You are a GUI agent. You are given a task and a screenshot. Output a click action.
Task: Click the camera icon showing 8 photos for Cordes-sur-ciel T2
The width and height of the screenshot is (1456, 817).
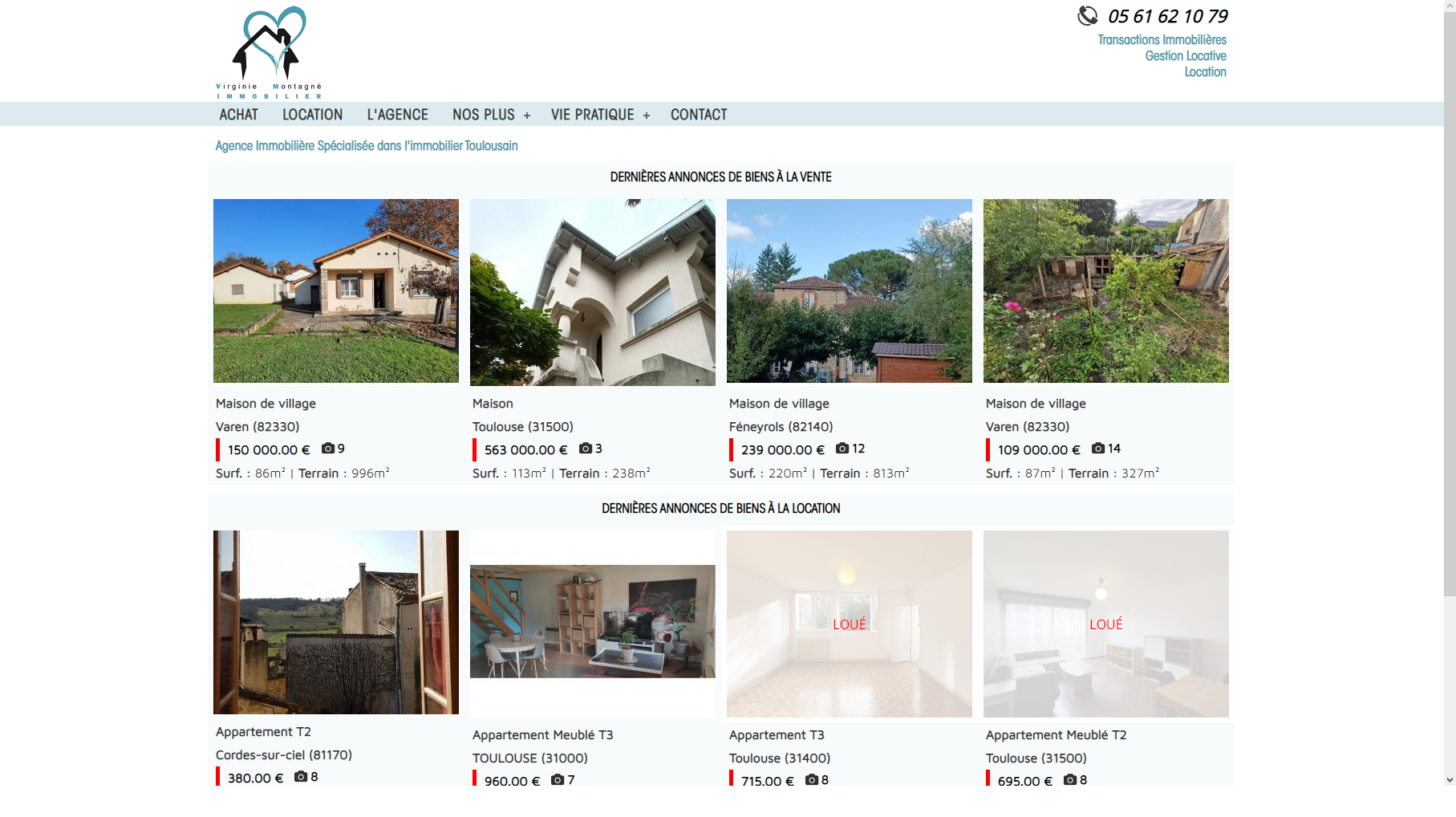pos(299,777)
